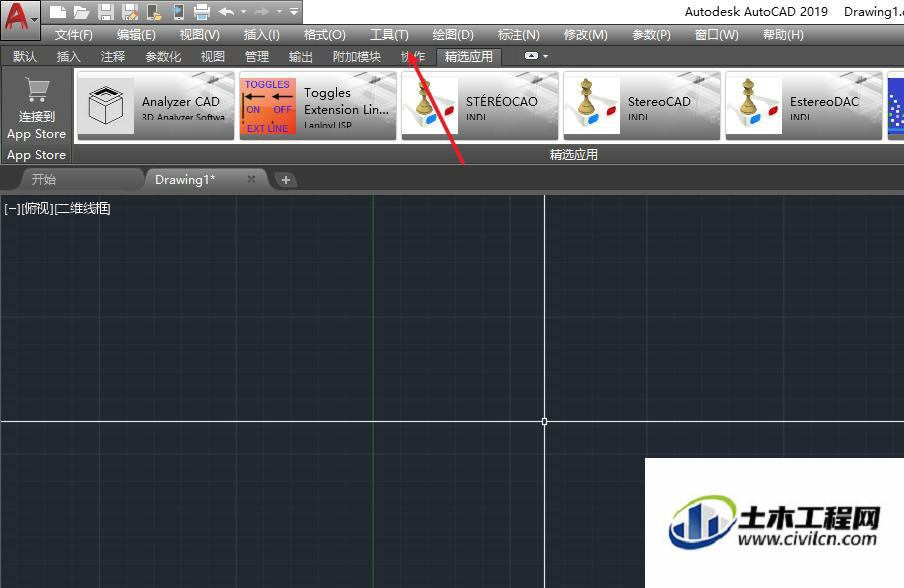The height and width of the screenshot is (588, 904).
Task: Open the Toggles Extension Lines app card
Action: [x=318, y=105]
